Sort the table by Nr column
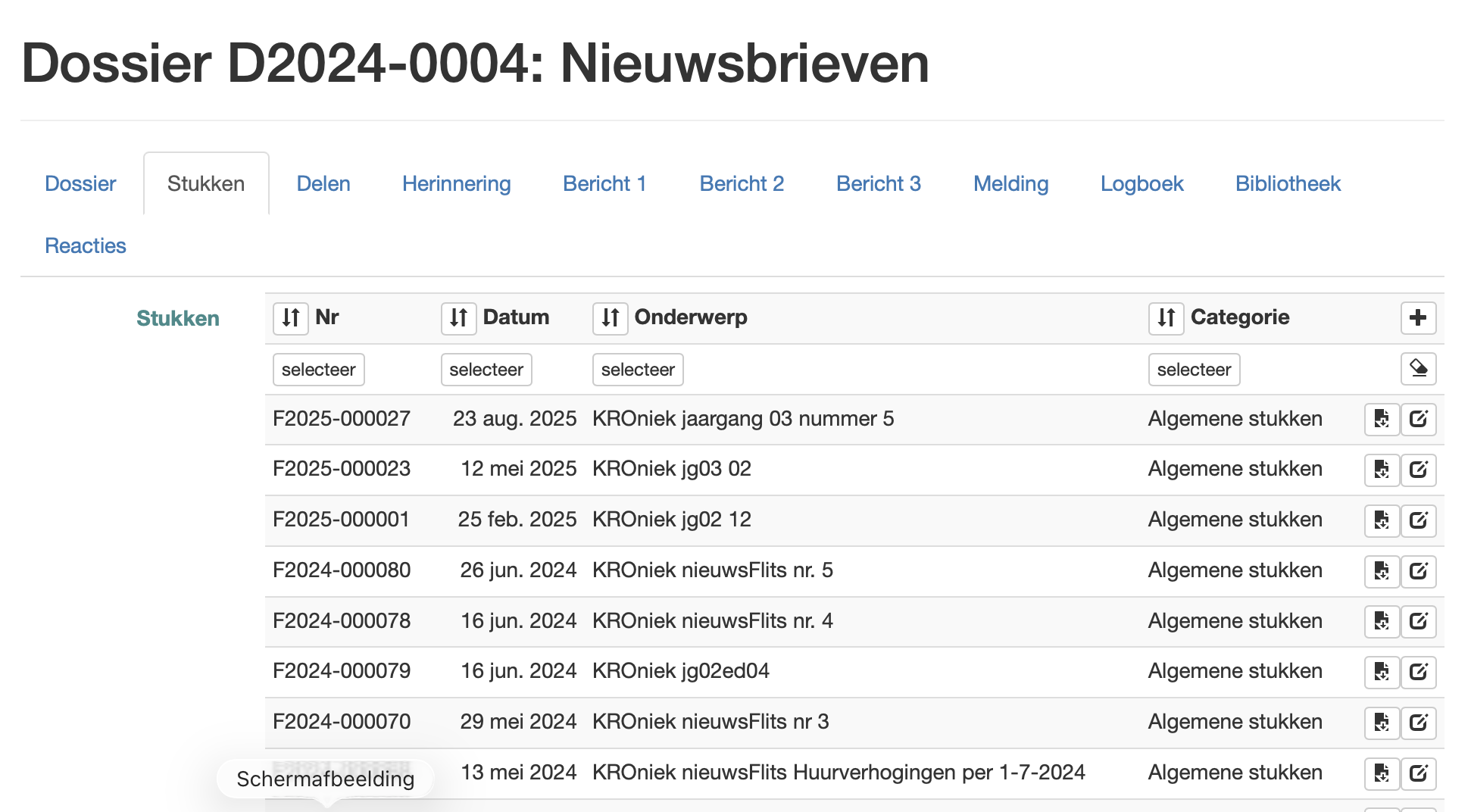This screenshot has height=812, width=1471. pos(291,318)
